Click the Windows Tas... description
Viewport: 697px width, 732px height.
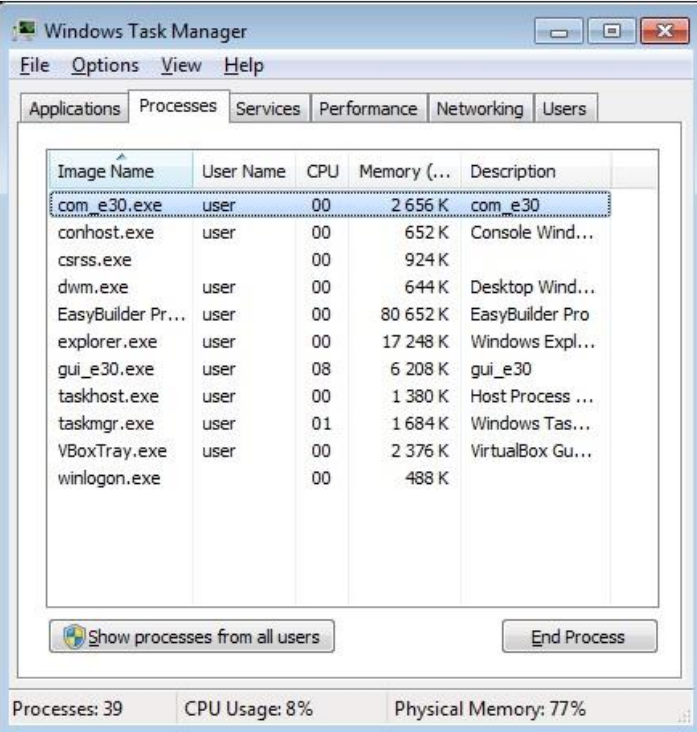coord(530,423)
